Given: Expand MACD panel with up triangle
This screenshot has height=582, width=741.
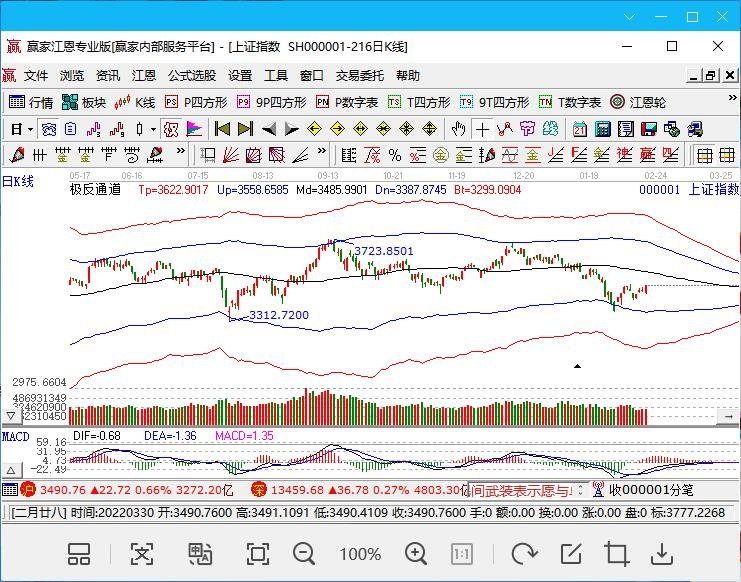Looking at the screenshot, I should click(x=11, y=470).
